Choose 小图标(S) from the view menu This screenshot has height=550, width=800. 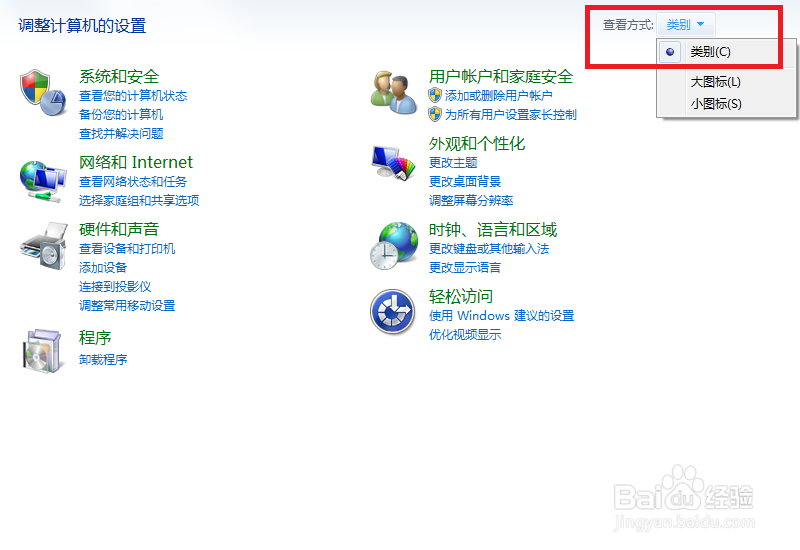coord(716,104)
